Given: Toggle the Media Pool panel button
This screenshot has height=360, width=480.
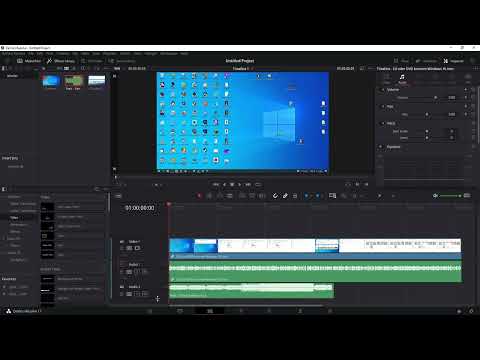Looking at the screenshot, I should [x=29, y=61].
